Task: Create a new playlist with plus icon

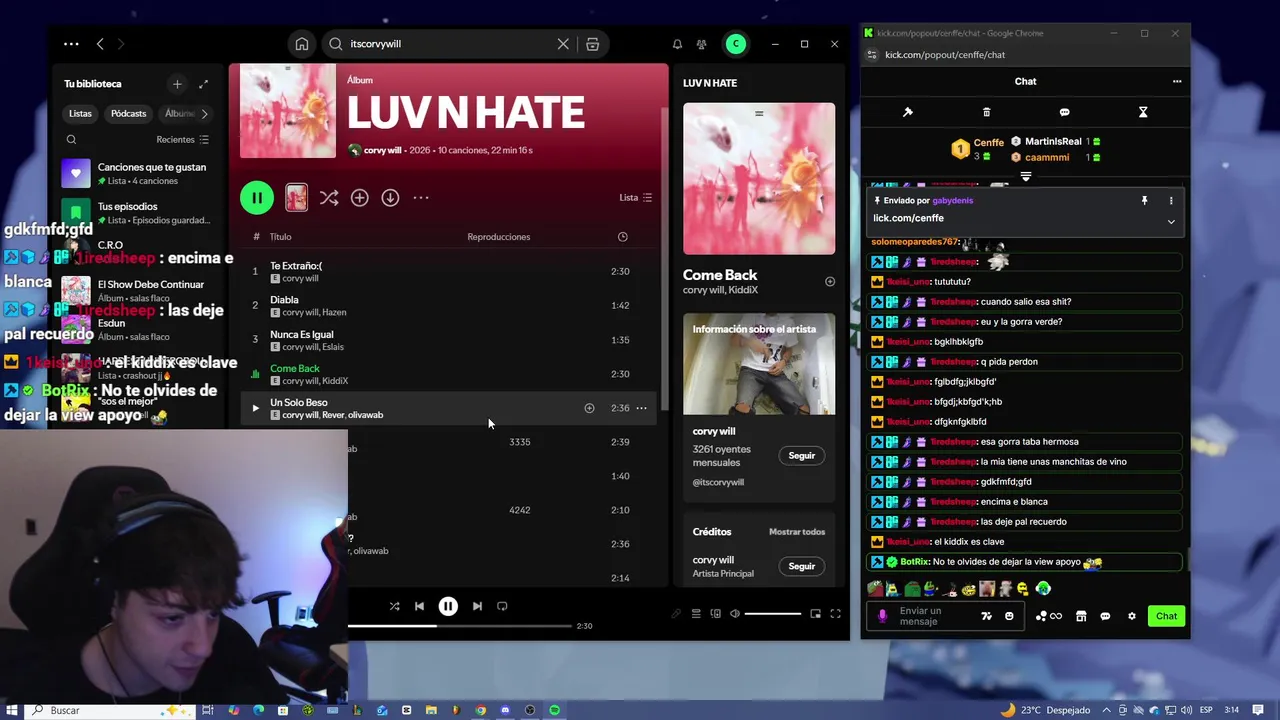Action: point(177,84)
